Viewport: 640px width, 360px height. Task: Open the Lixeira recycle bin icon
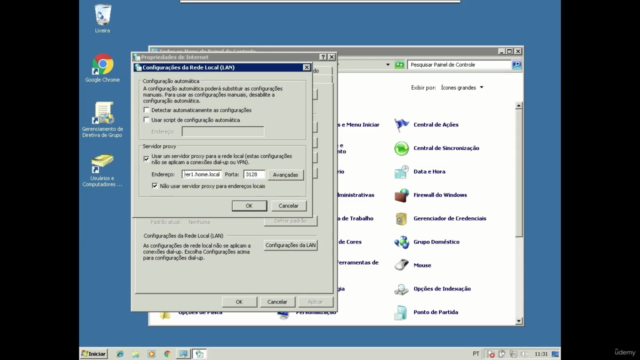pos(102,15)
